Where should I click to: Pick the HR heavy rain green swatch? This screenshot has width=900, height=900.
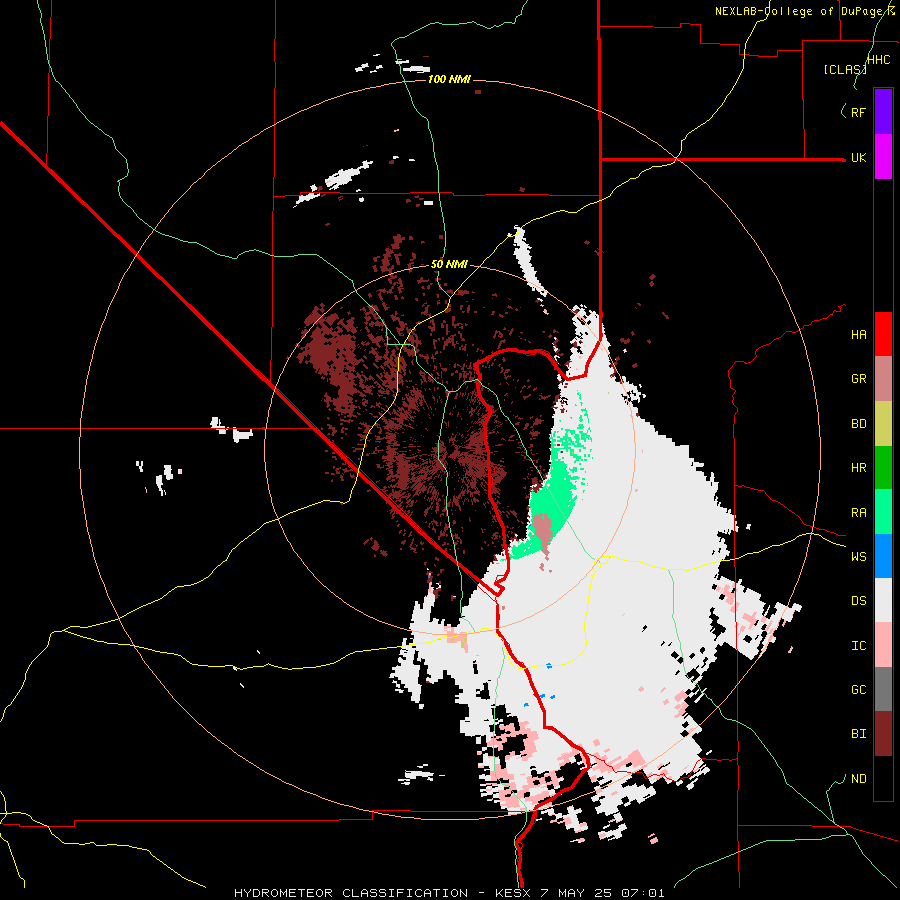click(x=883, y=468)
